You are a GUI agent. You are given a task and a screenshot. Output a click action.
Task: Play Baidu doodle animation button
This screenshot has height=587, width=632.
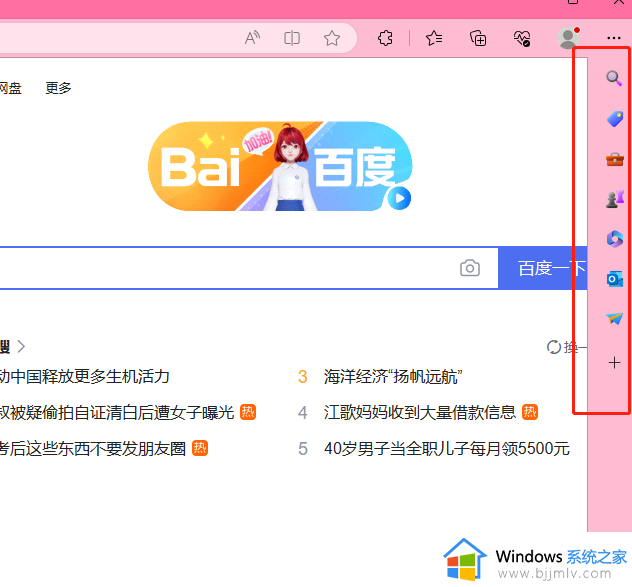[399, 198]
